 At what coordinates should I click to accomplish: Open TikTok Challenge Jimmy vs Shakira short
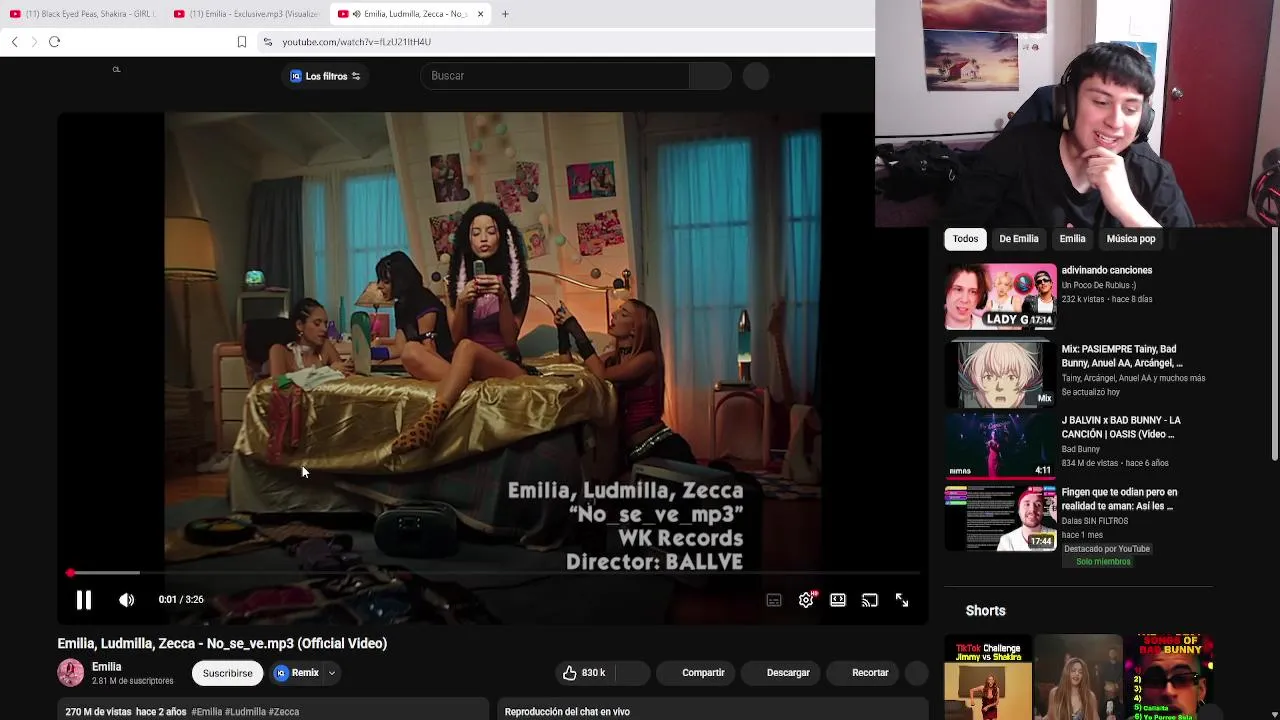pos(988,677)
